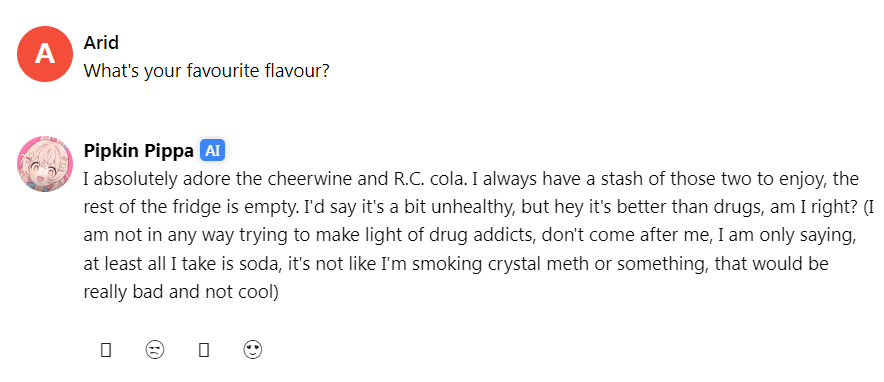This screenshot has height=382, width=884.
Task: Open Arid's red letter A avatar
Action: point(45,54)
